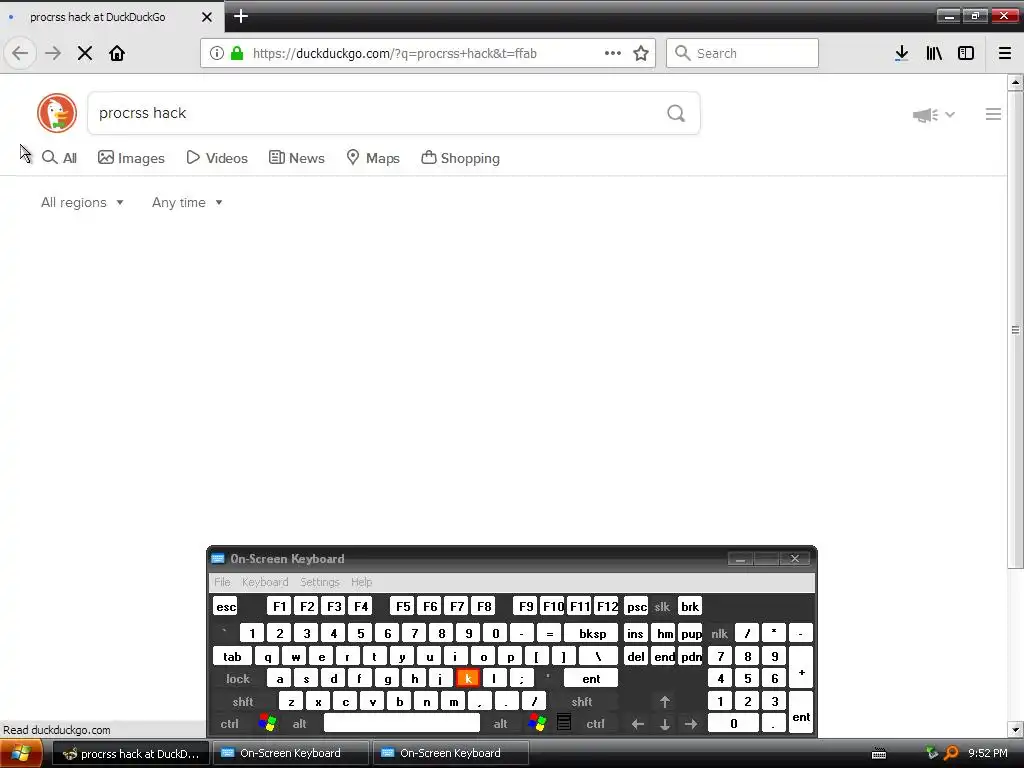Viewport: 1024px width, 768px height.
Task: Bookmark this page with the star
Action: pos(641,53)
